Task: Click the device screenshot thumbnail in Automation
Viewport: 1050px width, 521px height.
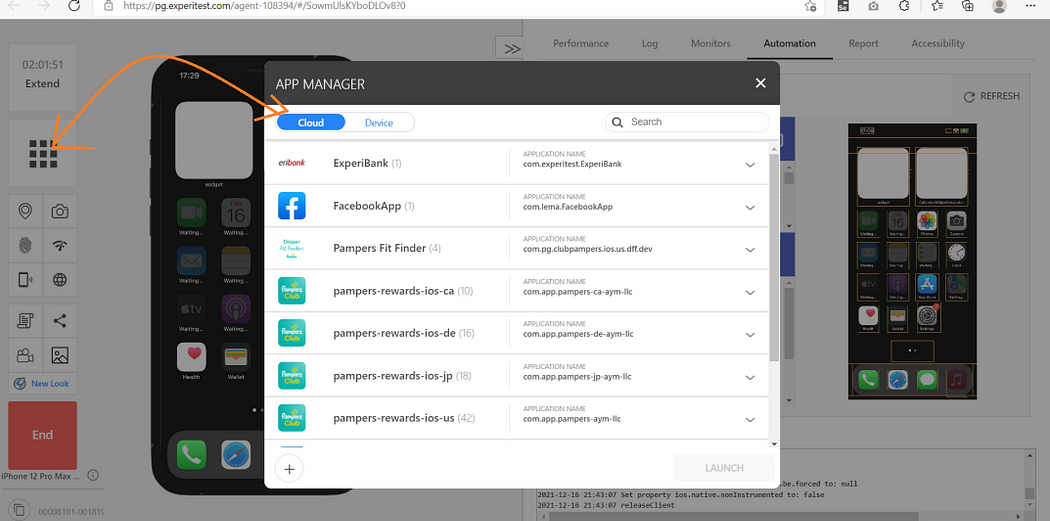Action: tap(912, 261)
